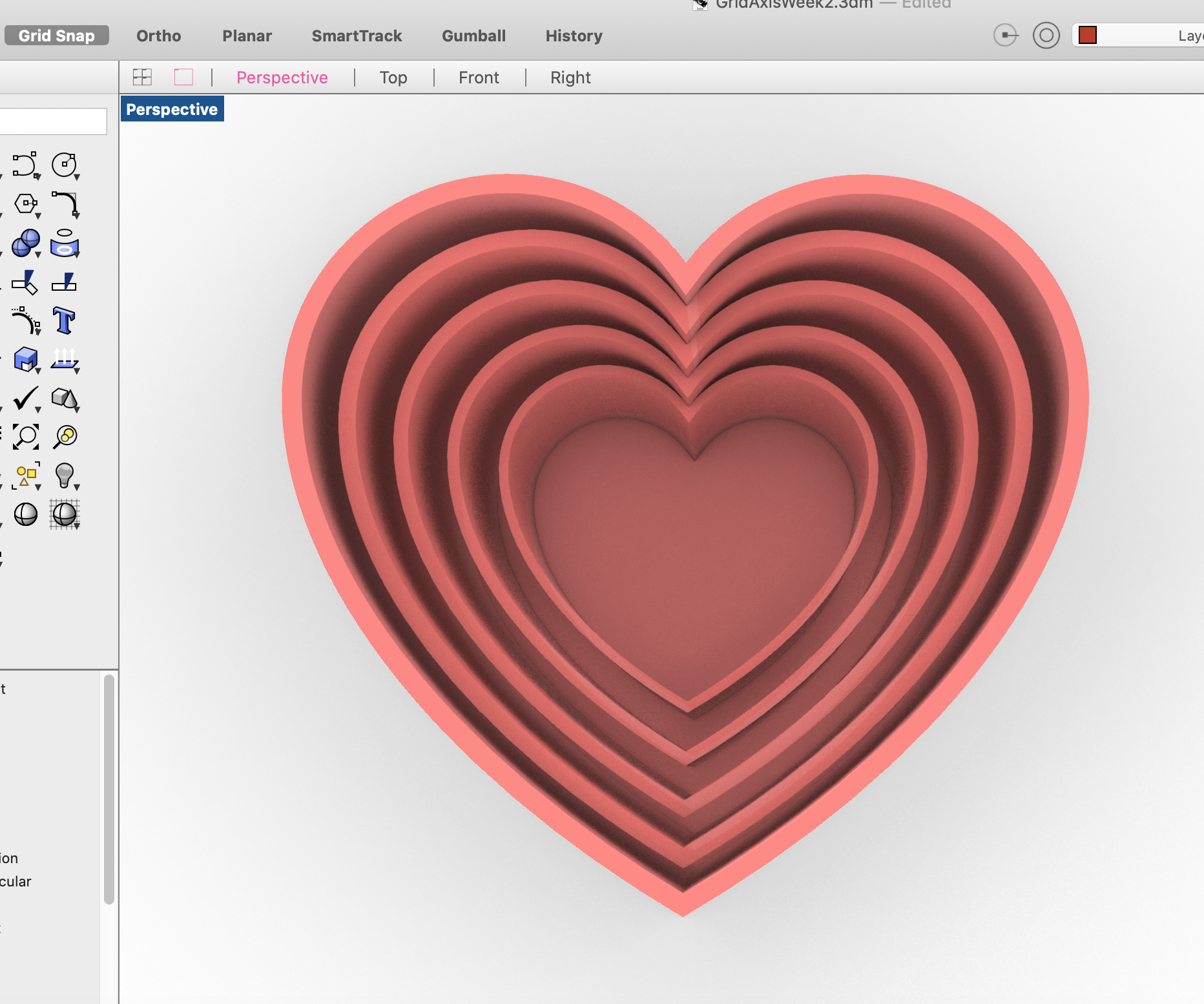Select the Polygon tool
This screenshot has height=1004, width=1204.
pyautogui.click(x=25, y=204)
